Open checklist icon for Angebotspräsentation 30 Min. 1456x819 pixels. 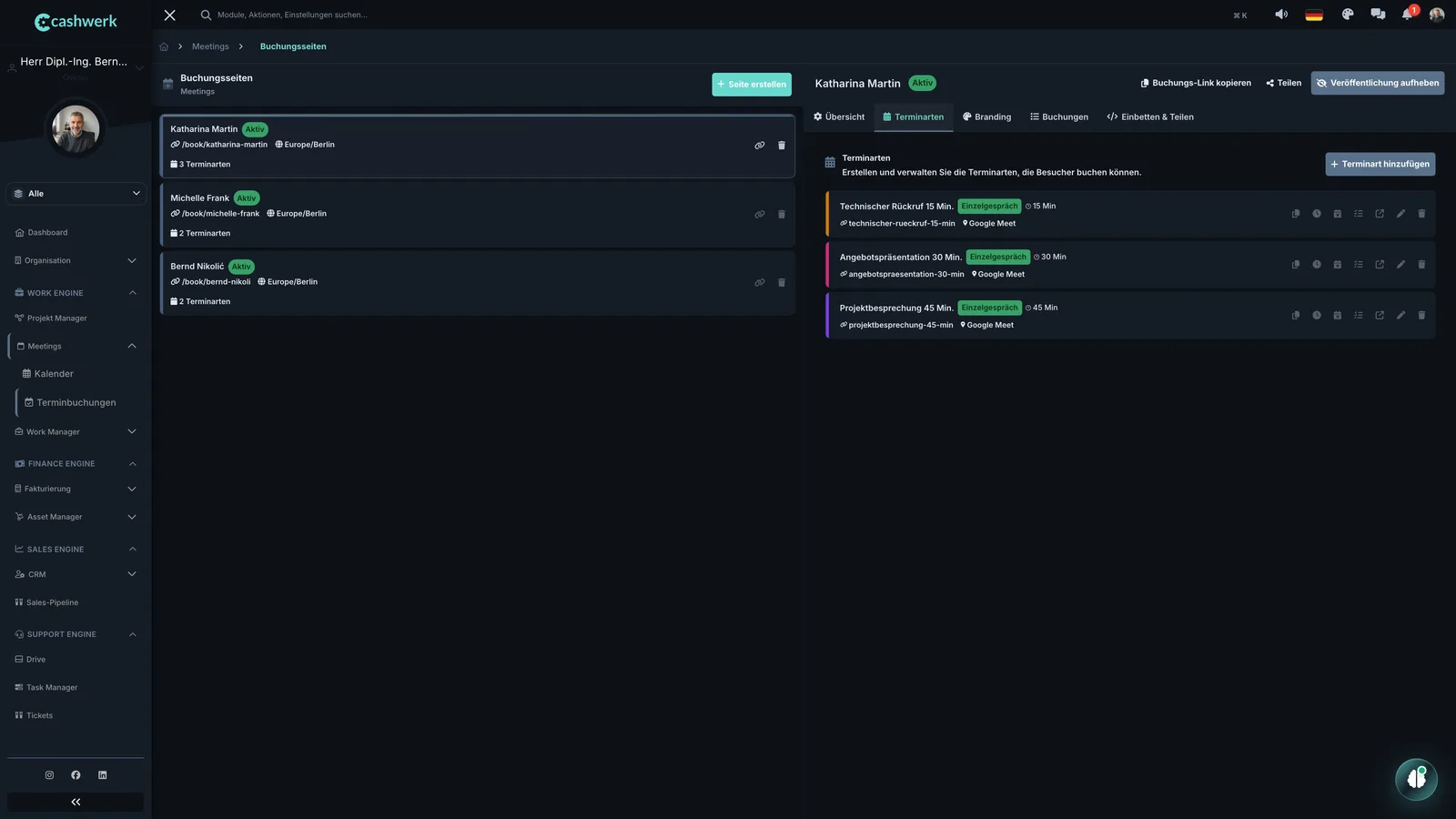[1359, 265]
